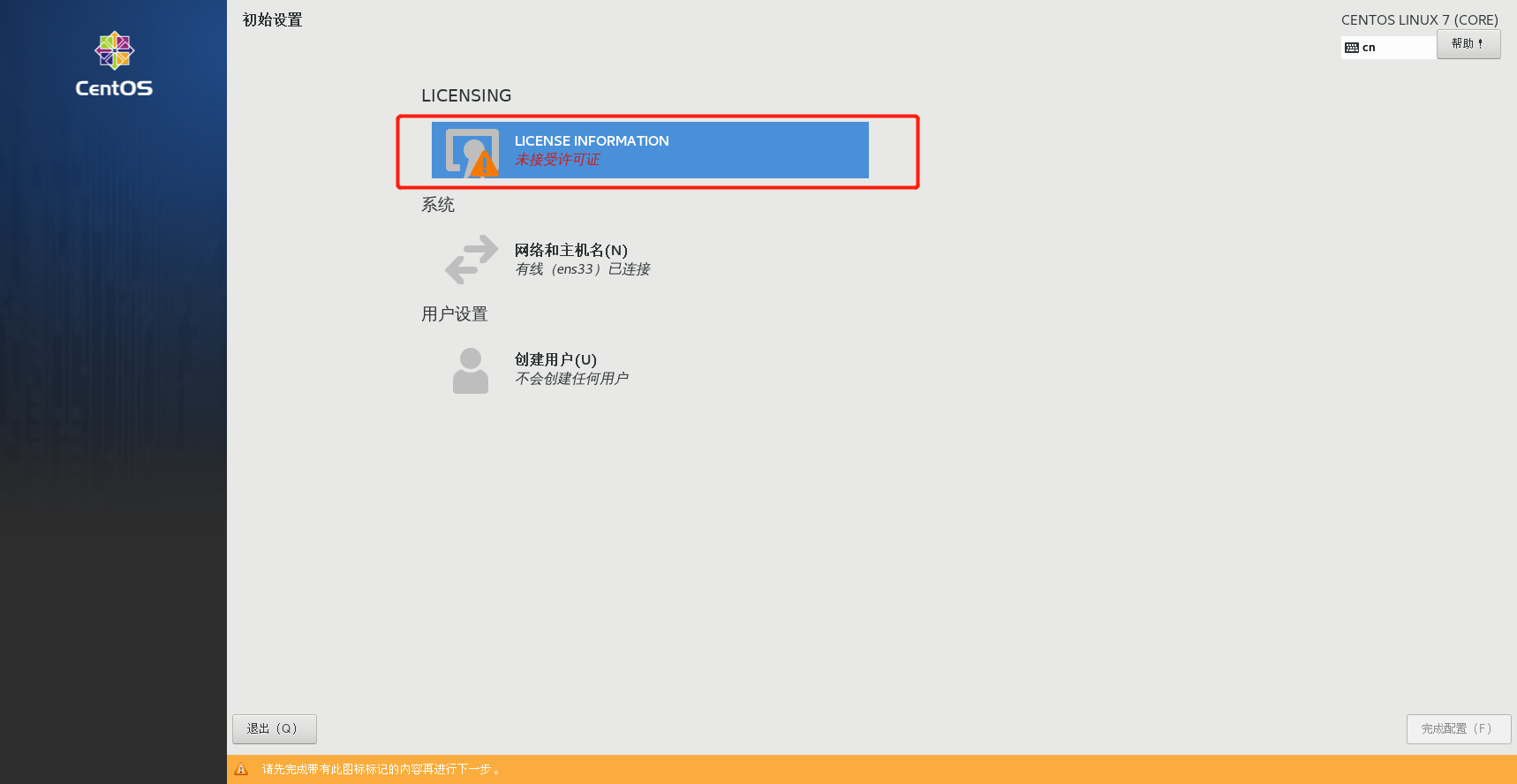Click the 帮助 help button
Image resolution: width=1517 pixels, height=784 pixels.
point(1468,44)
